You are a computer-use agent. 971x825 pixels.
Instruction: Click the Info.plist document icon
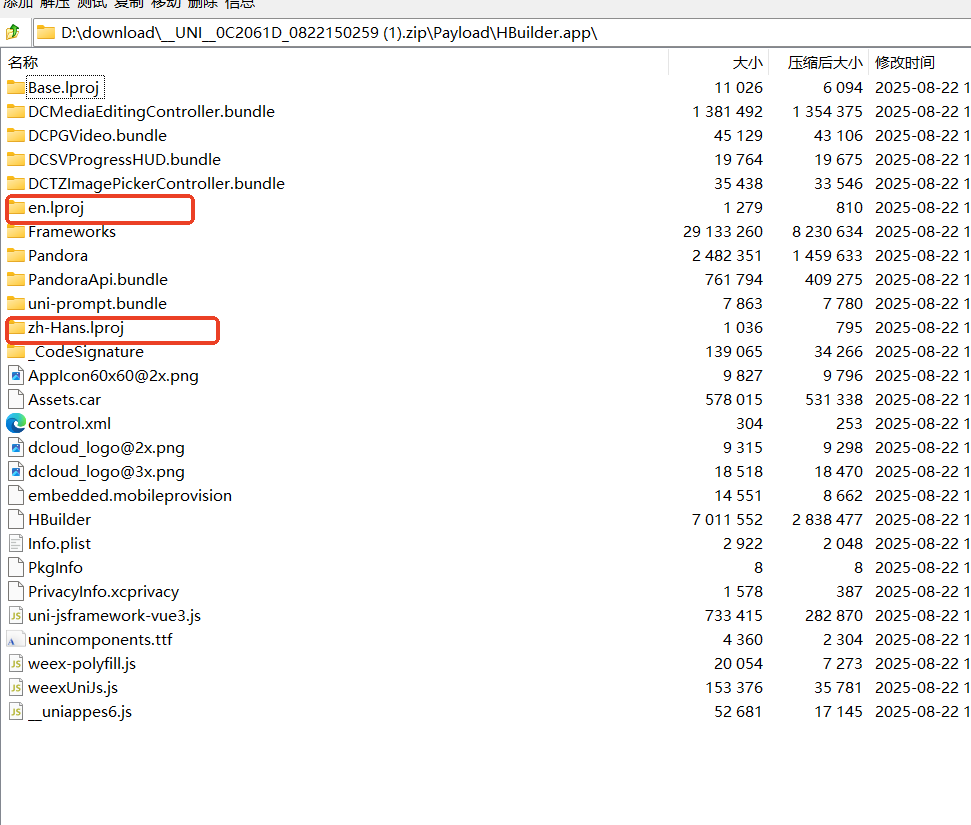point(16,544)
